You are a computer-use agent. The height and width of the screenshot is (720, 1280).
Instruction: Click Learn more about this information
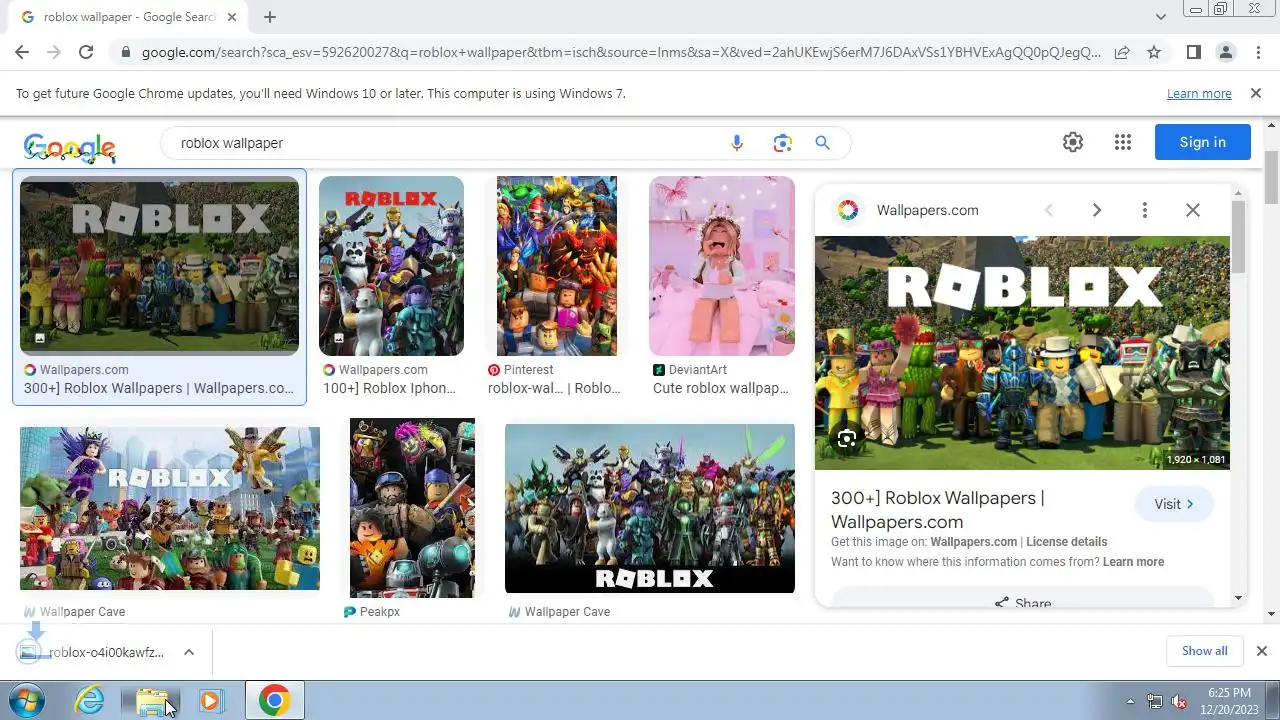1133,562
